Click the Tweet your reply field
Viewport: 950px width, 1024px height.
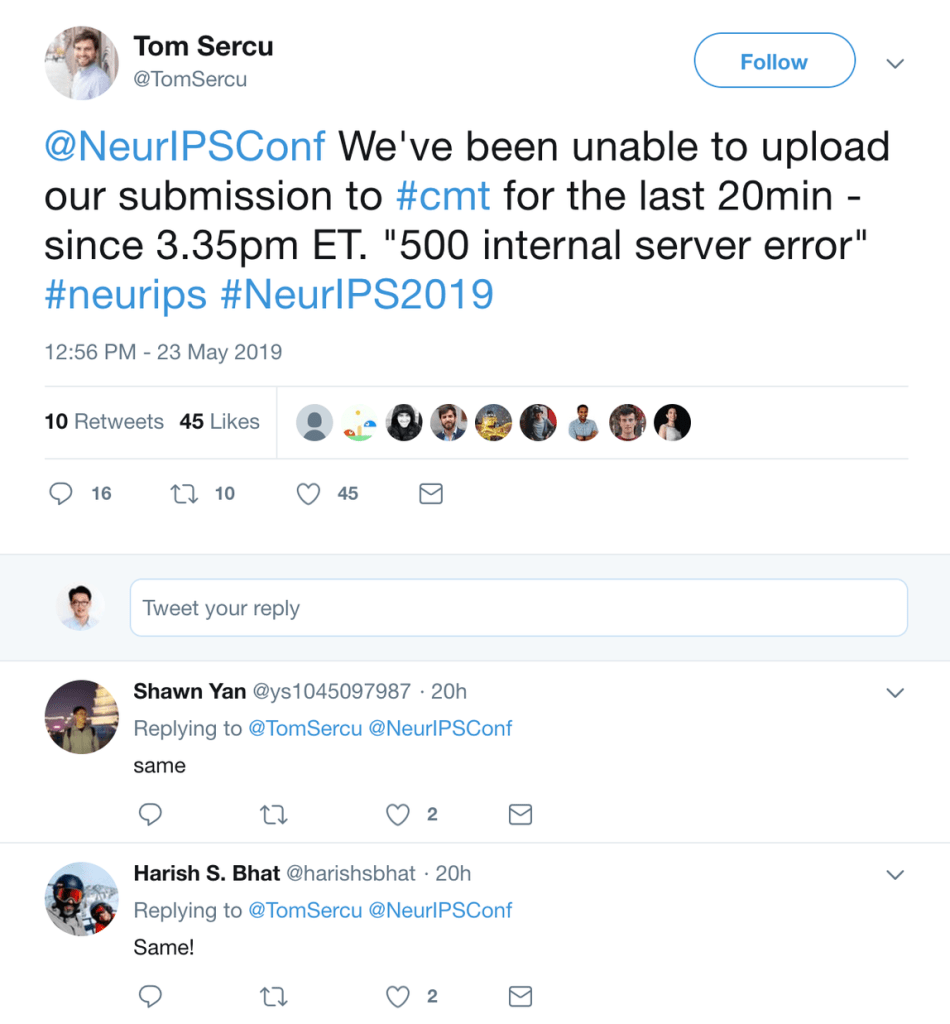coord(519,607)
